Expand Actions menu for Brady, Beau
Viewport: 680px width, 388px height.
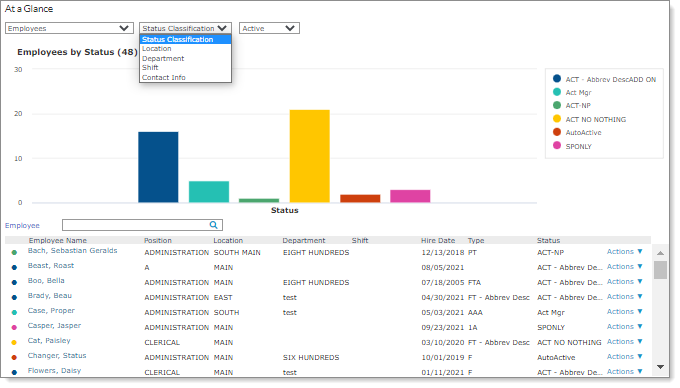click(624, 297)
